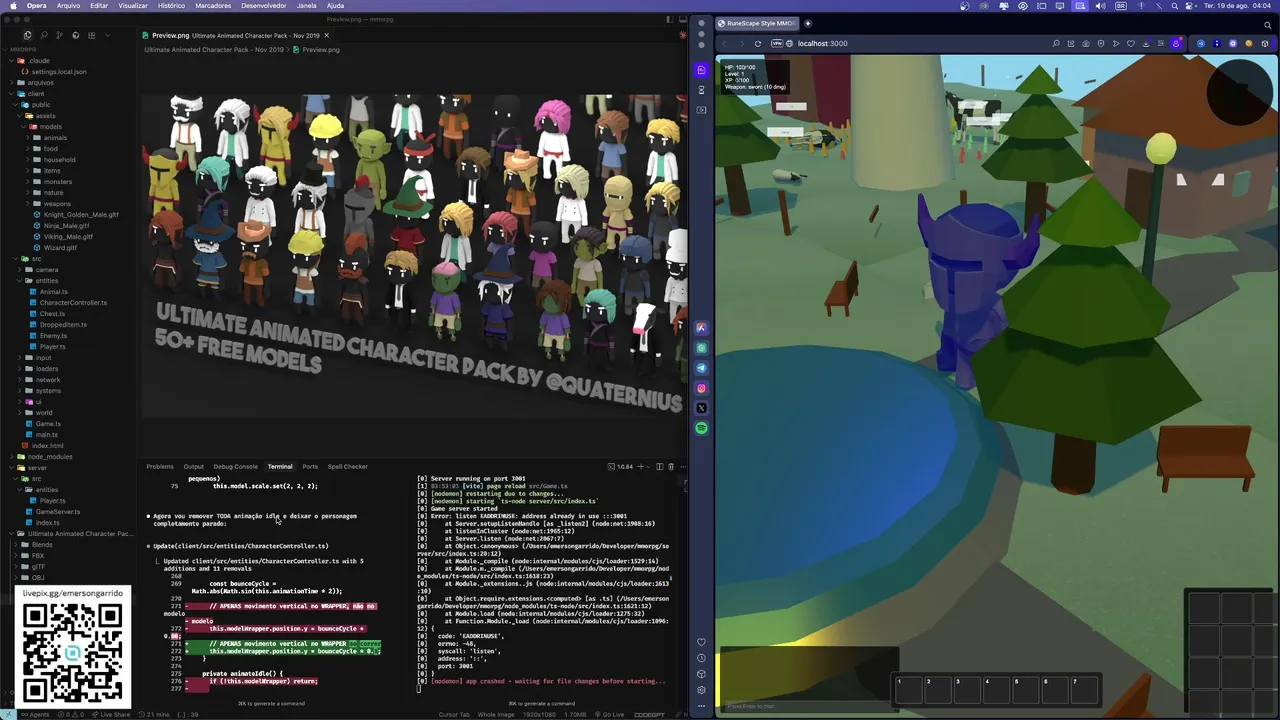Open the Extensions grid icon in the activity bar
The width and height of the screenshot is (1280, 720).
(x=91, y=35)
